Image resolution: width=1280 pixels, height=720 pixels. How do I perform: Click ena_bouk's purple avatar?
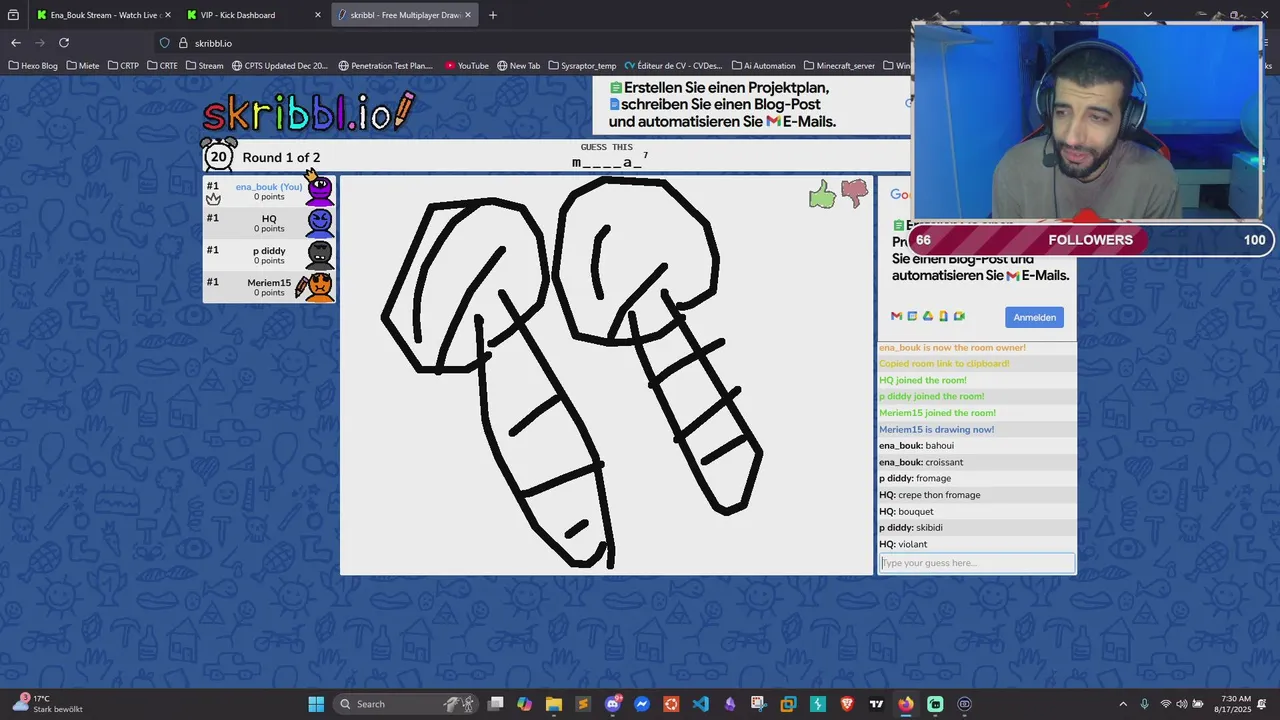(x=319, y=191)
